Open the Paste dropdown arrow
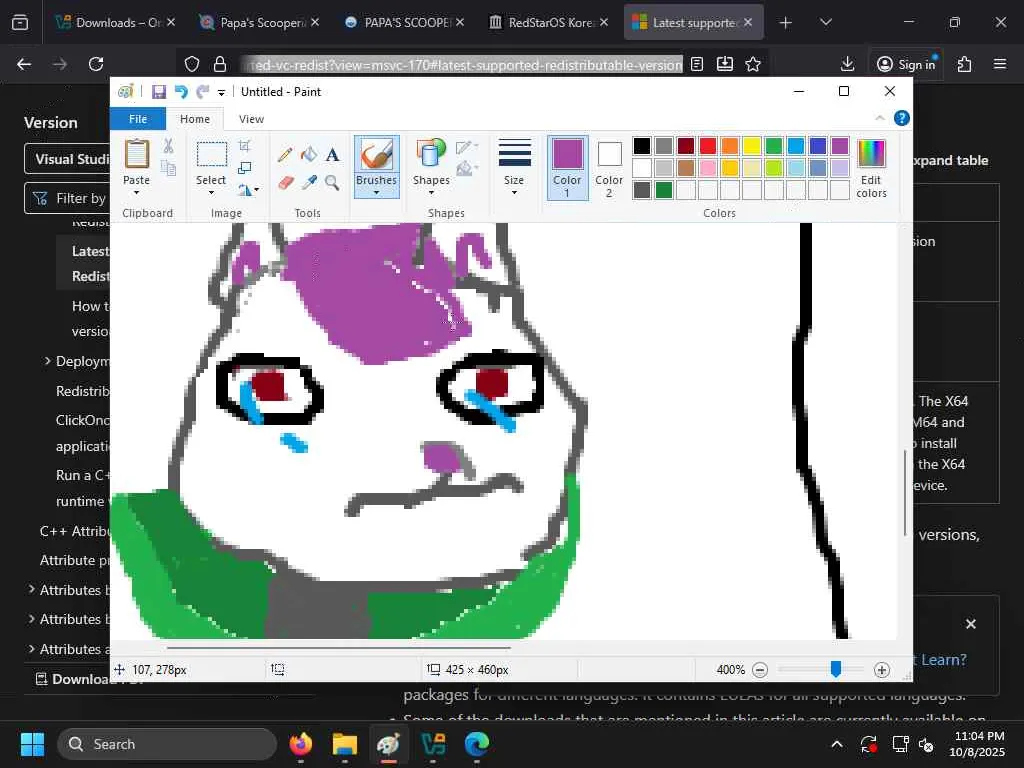 136,193
